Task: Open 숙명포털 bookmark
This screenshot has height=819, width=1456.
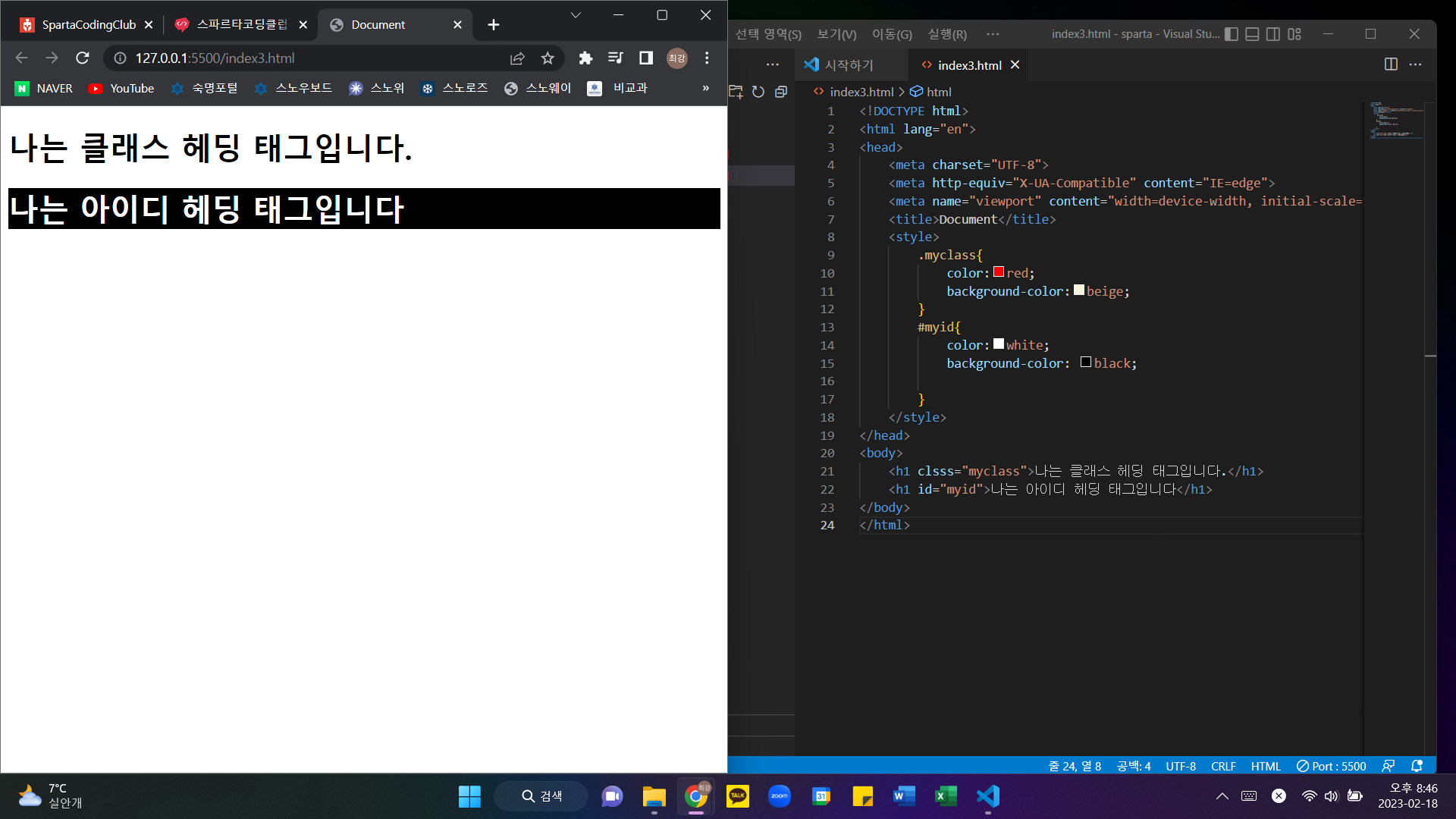Action: [x=205, y=88]
